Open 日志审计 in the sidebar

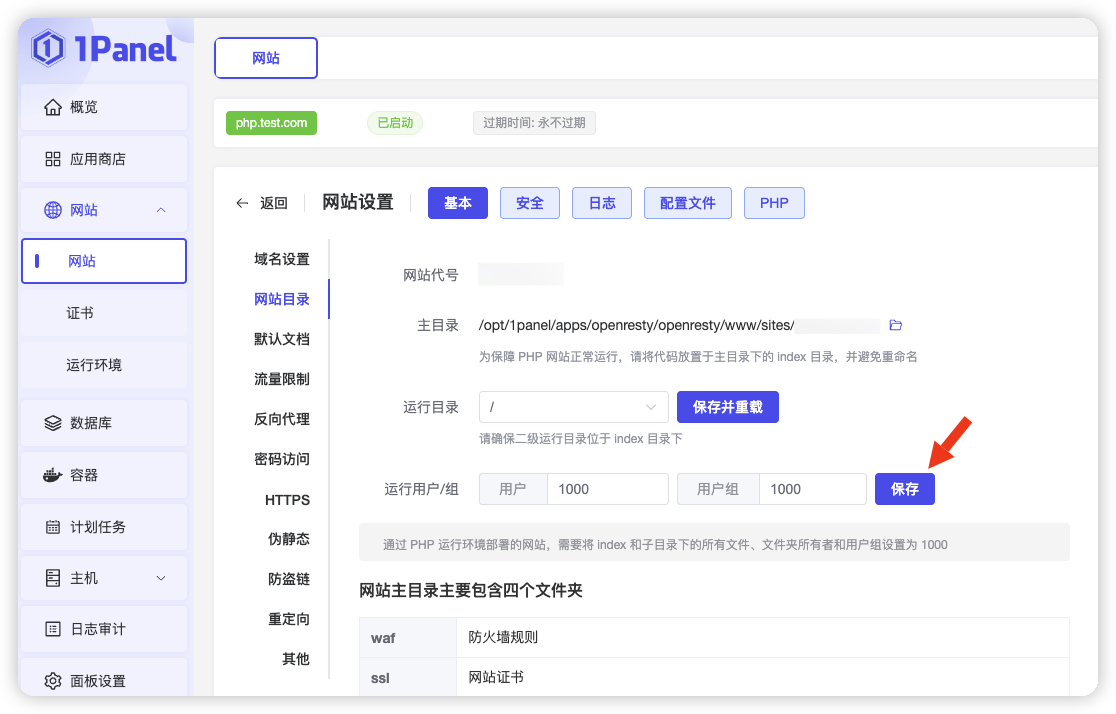point(104,629)
